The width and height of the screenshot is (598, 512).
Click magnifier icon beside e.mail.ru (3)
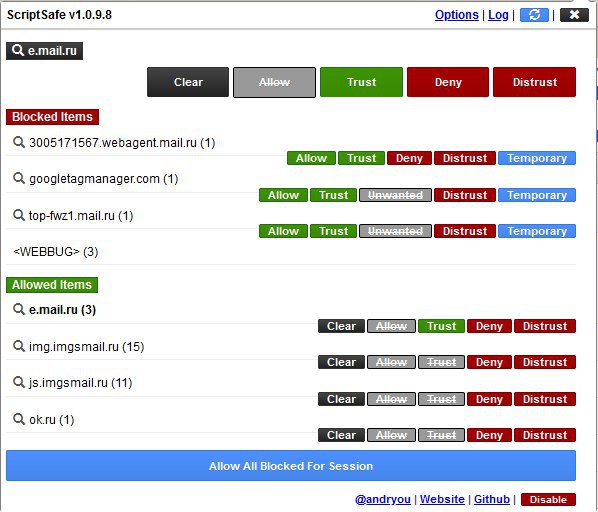19,309
